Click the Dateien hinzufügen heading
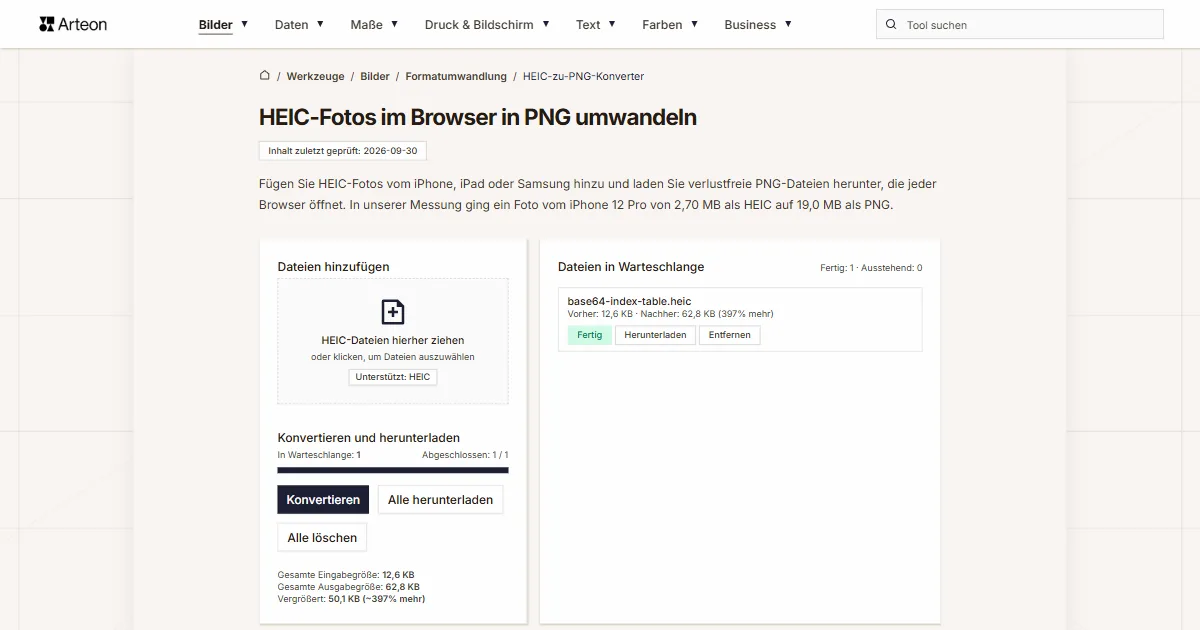 [x=334, y=267]
